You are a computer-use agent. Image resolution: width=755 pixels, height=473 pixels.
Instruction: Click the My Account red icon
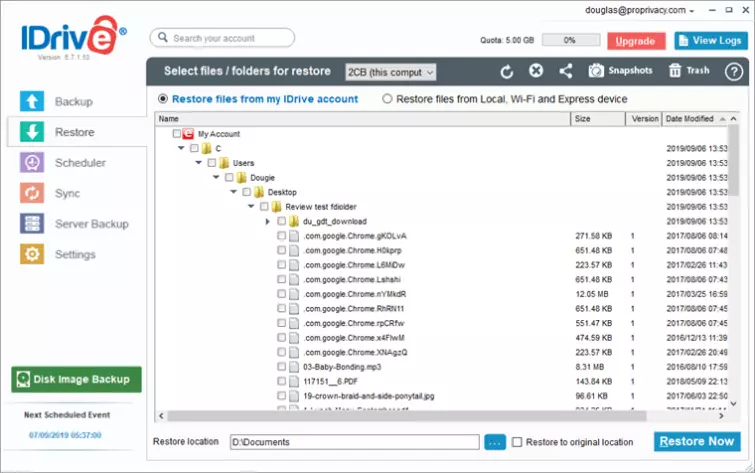[188, 133]
